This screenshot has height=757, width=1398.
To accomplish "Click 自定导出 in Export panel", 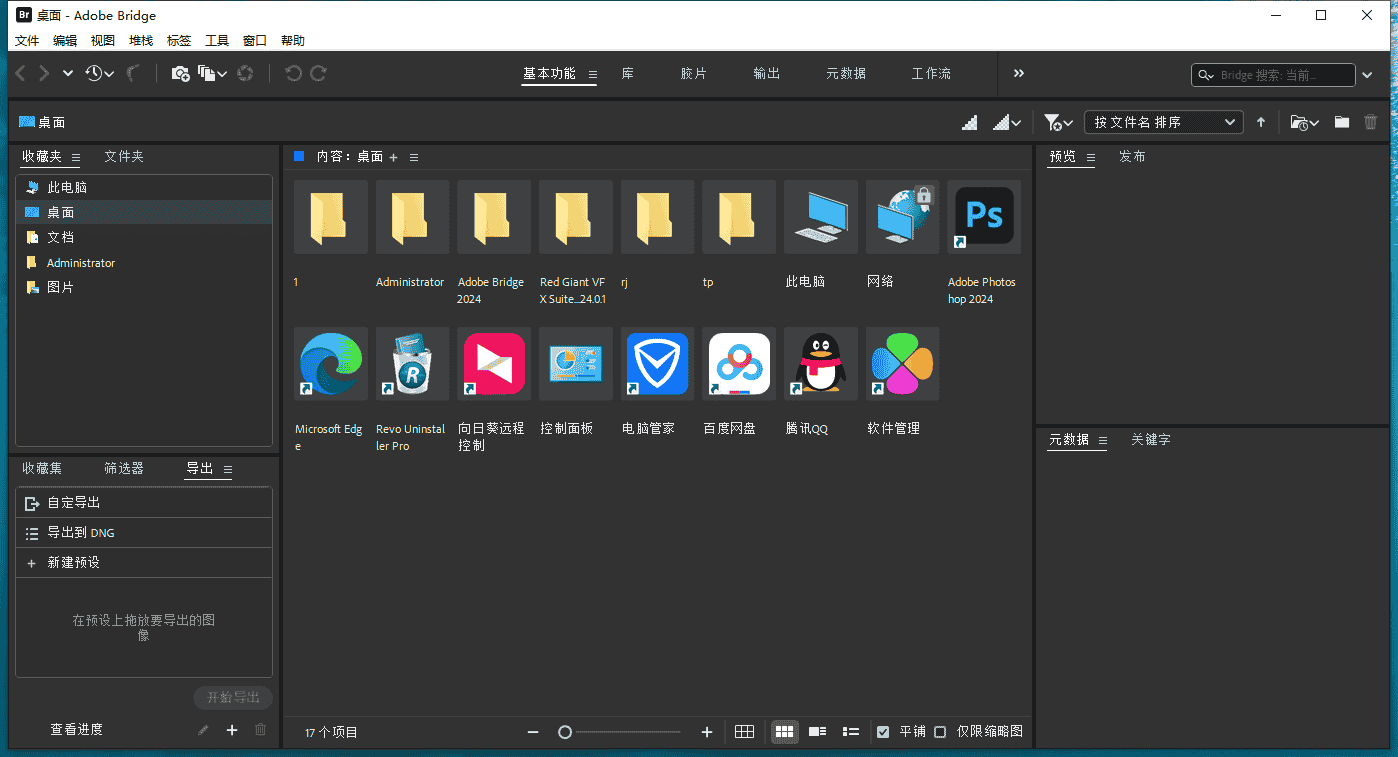I will tap(74, 503).
